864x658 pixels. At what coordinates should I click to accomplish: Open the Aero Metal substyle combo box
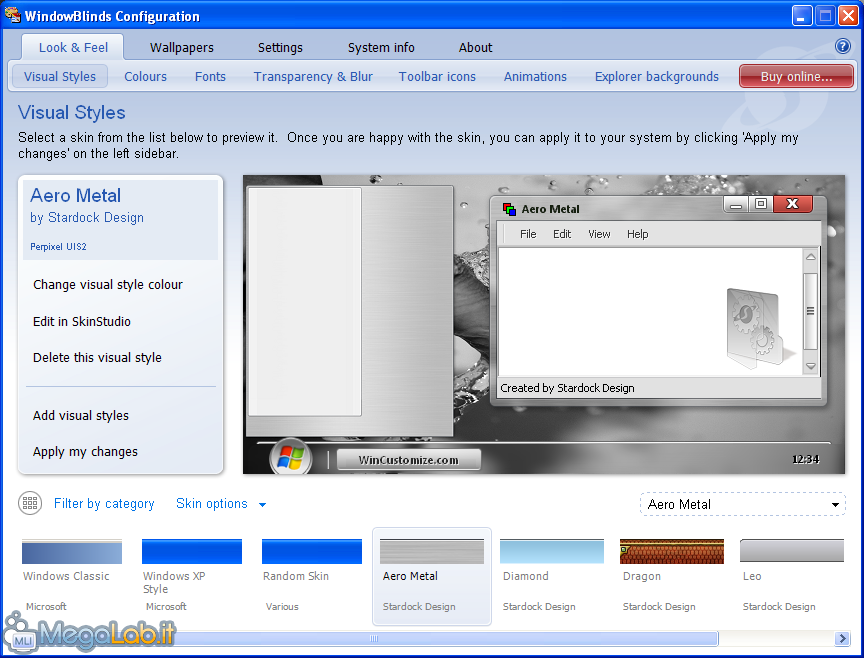[742, 504]
